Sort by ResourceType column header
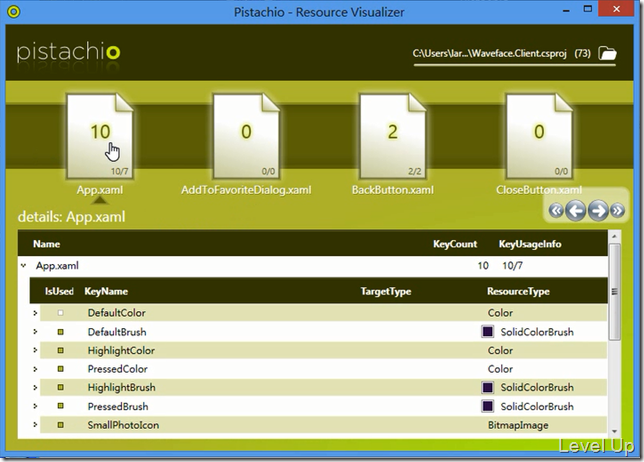This screenshot has height=462, width=644. click(518, 291)
